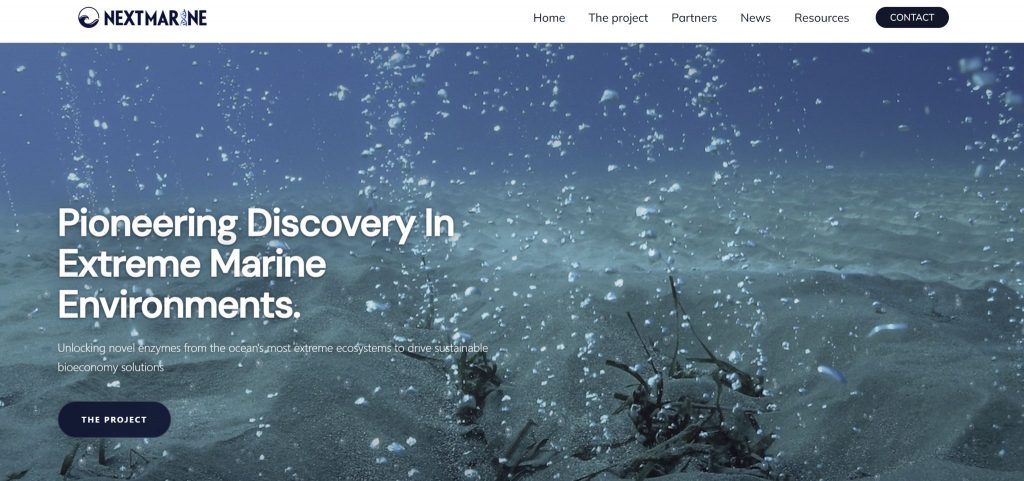Click the 'Pioneering Discovery In' headline line

pos(256,224)
